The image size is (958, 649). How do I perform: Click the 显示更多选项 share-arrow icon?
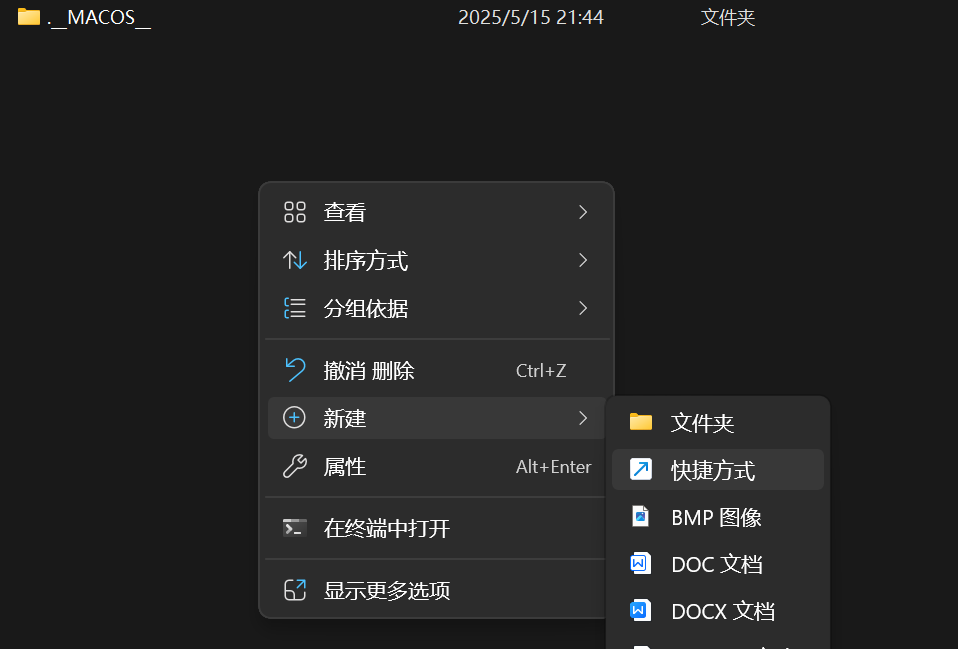click(x=294, y=591)
